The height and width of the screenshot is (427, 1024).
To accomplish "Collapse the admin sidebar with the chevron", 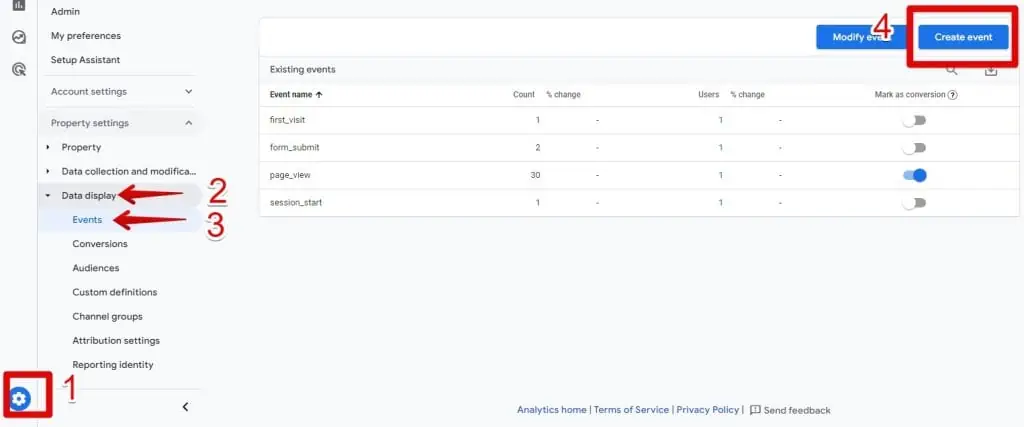I will click(185, 407).
